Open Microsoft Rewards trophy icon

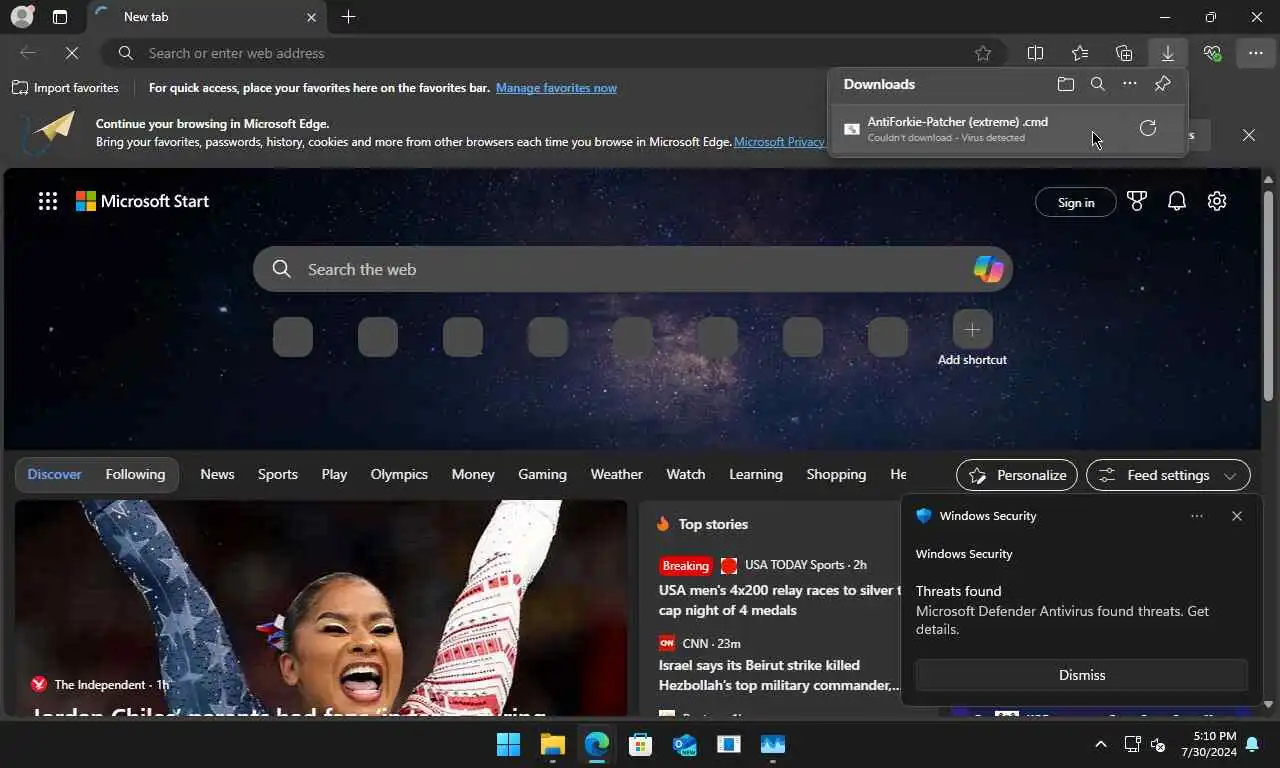[x=1137, y=201]
